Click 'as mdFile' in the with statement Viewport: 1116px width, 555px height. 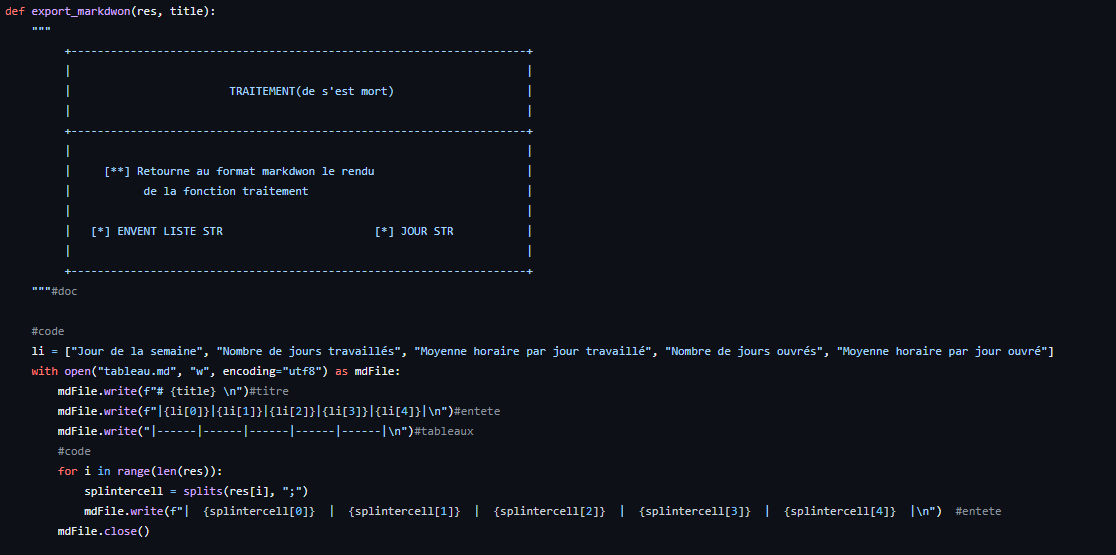368,371
